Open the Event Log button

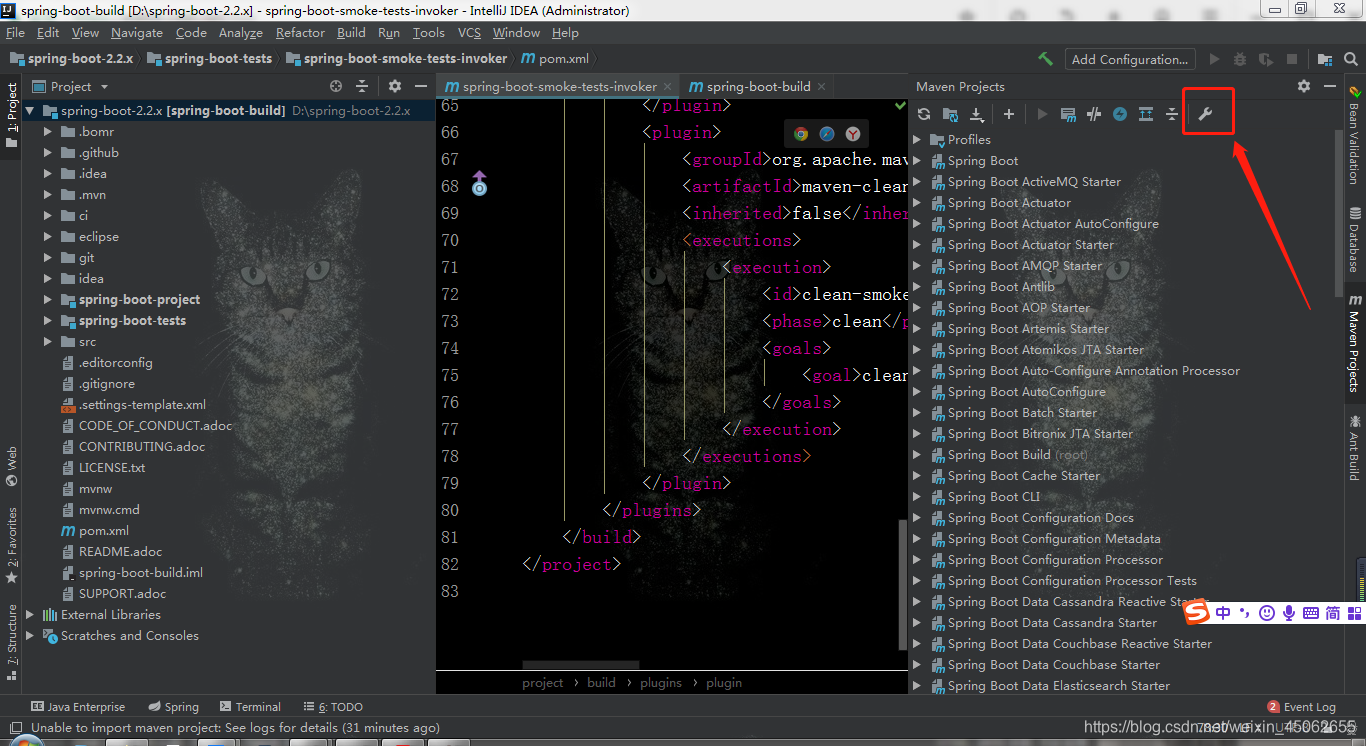tap(1301, 707)
